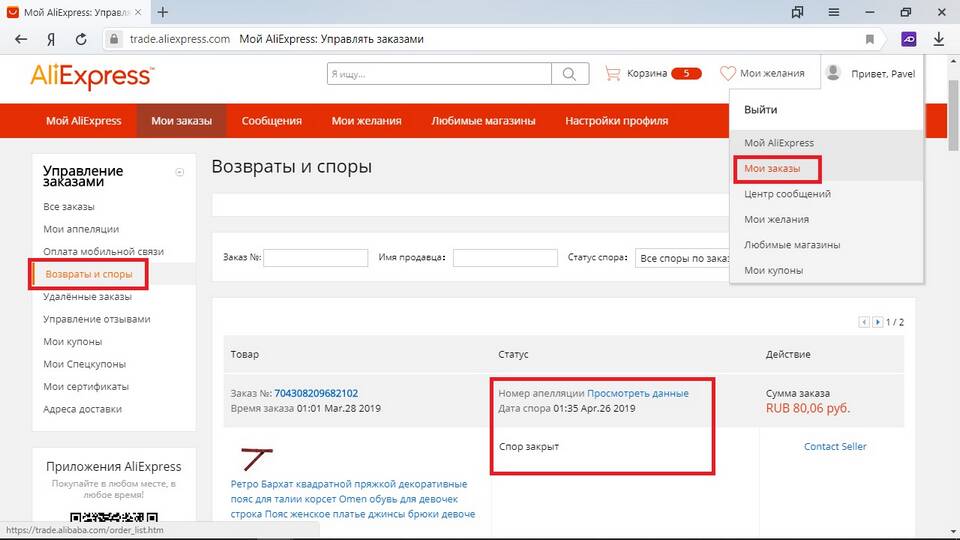Go to next page of disputes

[x=878, y=322]
